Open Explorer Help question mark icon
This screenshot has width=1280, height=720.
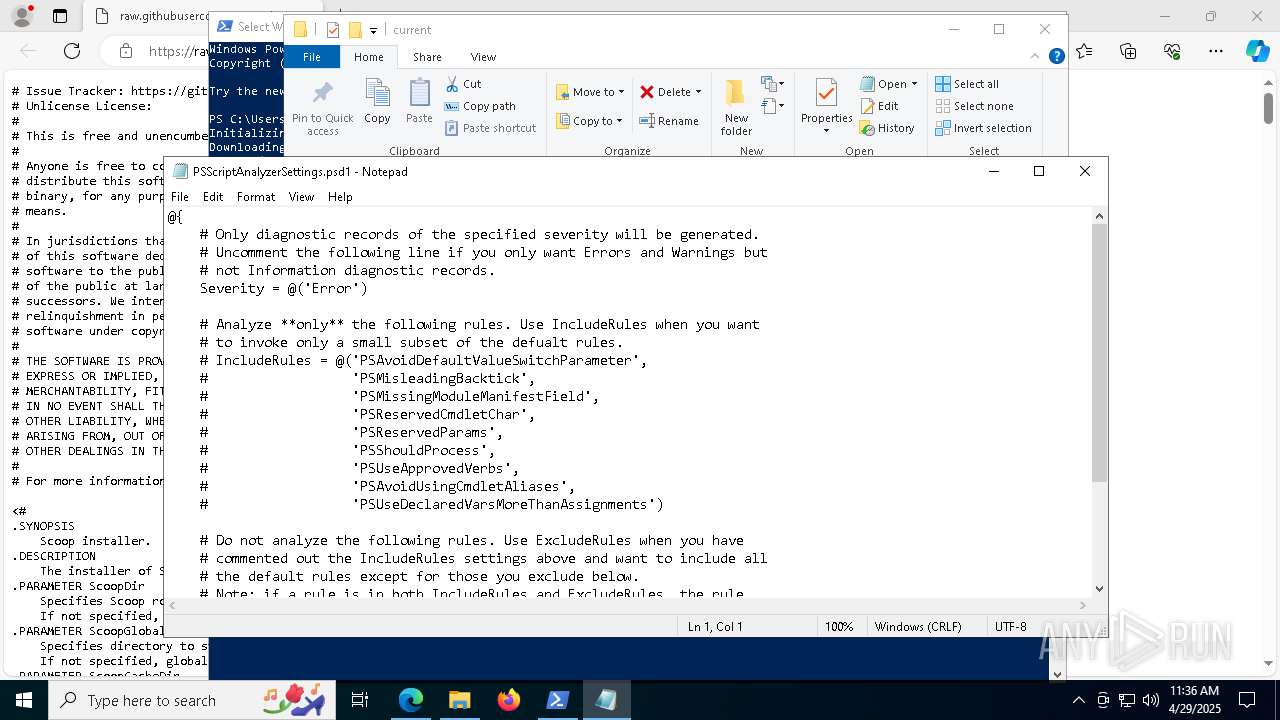[1056, 57]
